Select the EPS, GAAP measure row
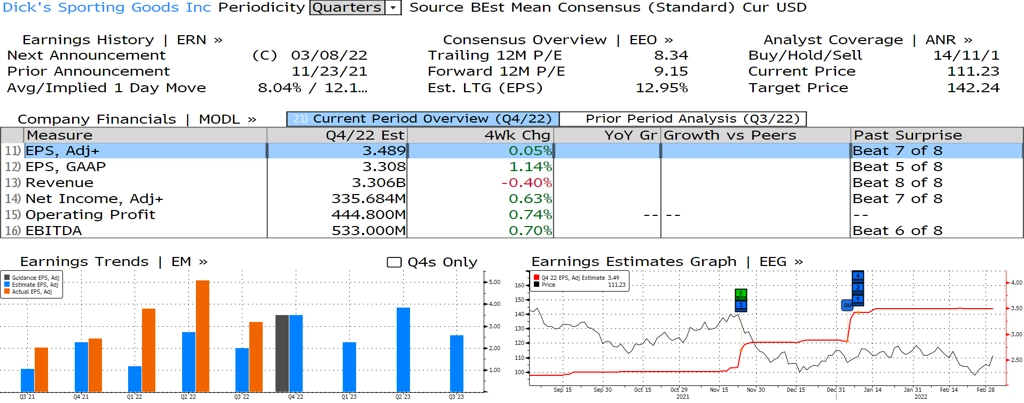Image resolution: width=1024 pixels, height=403 pixels. pyautogui.click(x=512, y=167)
